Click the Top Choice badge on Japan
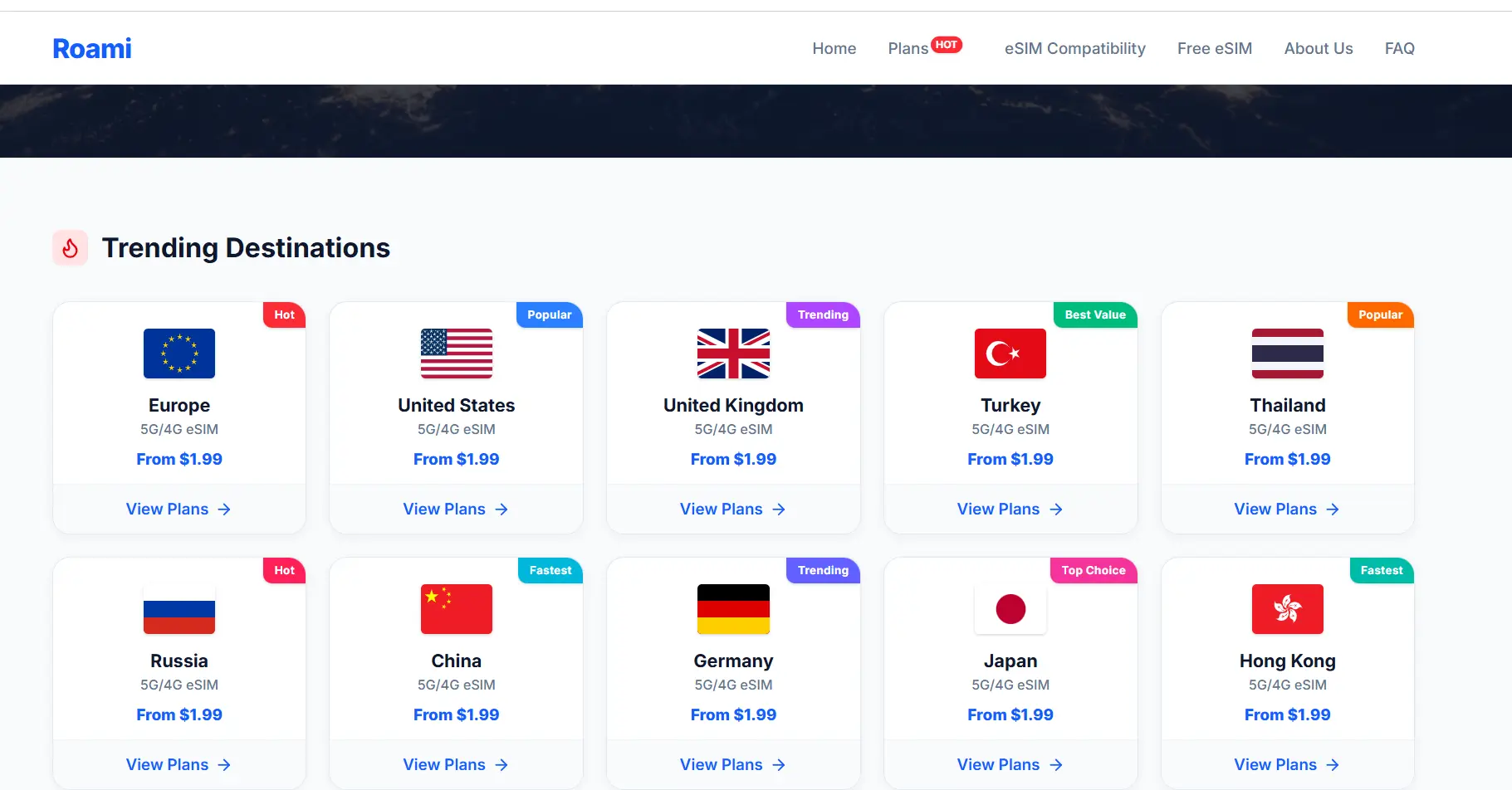 [1093, 571]
